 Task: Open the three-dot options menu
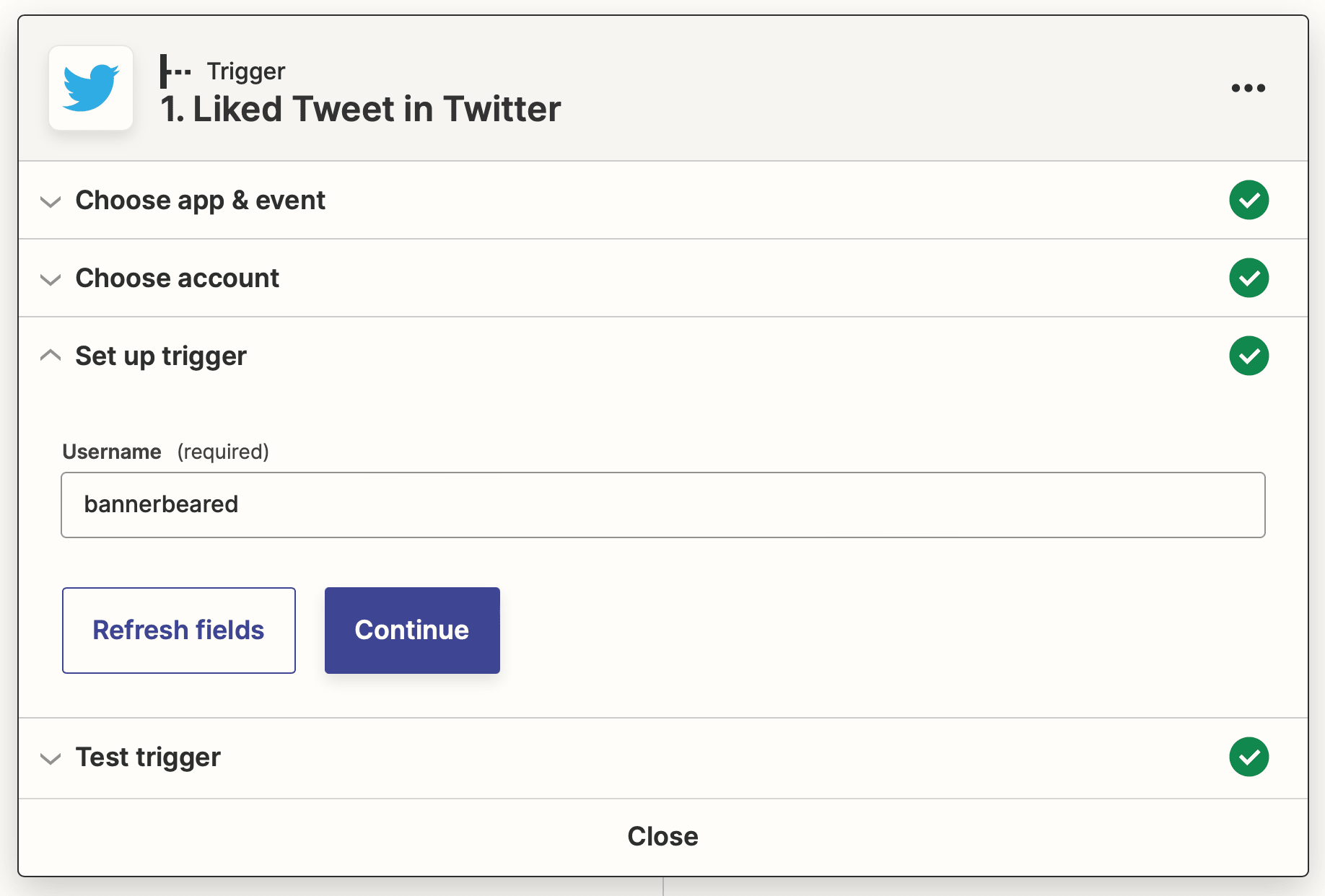[1249, 88]
